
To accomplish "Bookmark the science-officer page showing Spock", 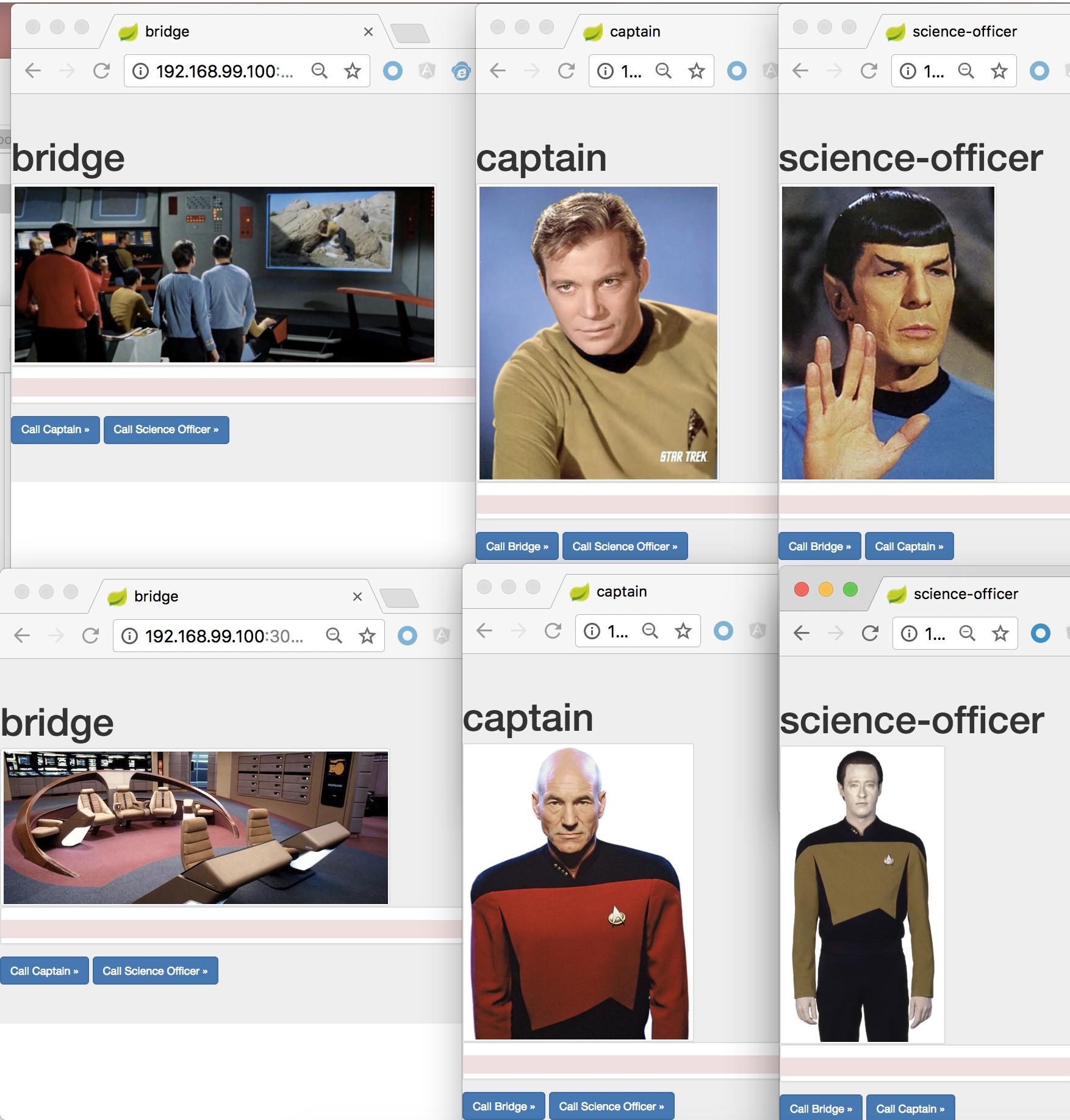I will click(999, 71).
